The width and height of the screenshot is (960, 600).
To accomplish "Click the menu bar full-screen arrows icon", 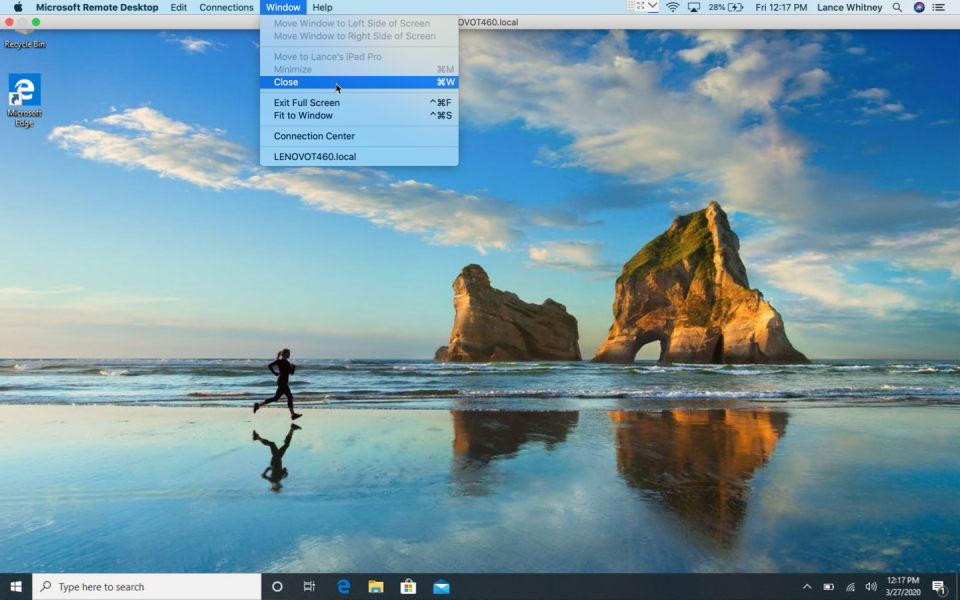I will (x=640, y=6).
